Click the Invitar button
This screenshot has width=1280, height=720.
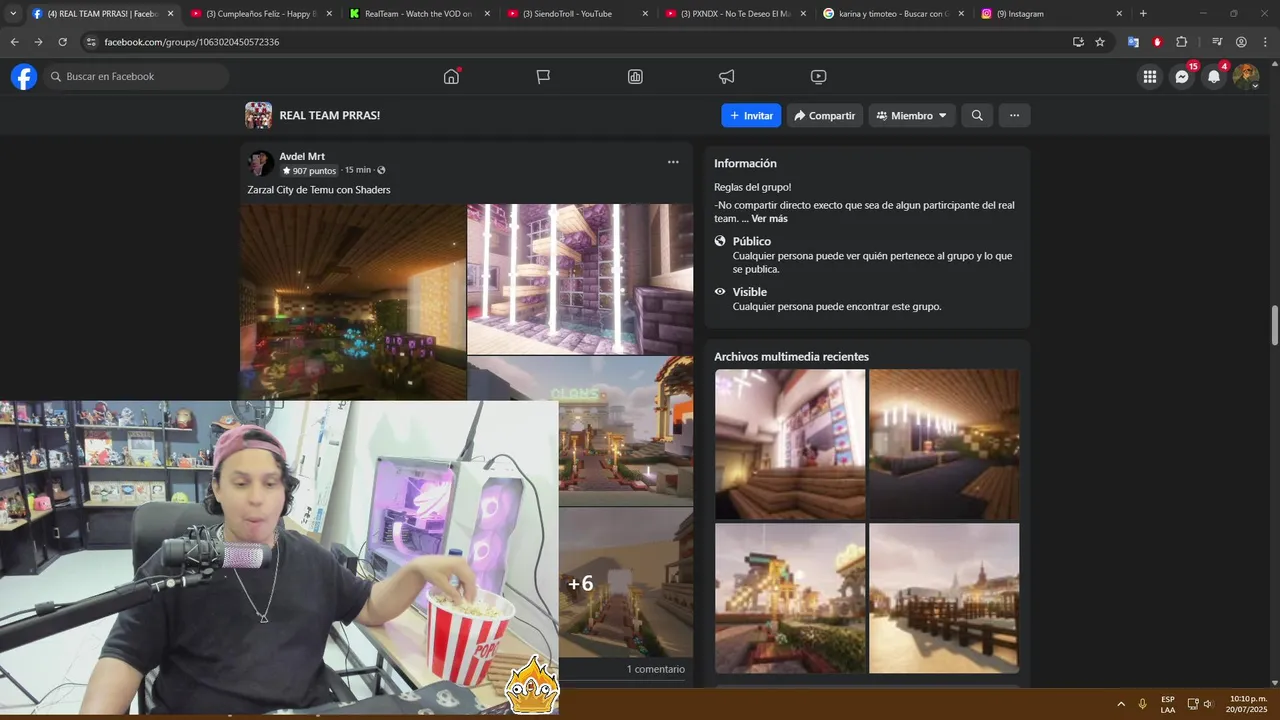[x=751, y=115]
